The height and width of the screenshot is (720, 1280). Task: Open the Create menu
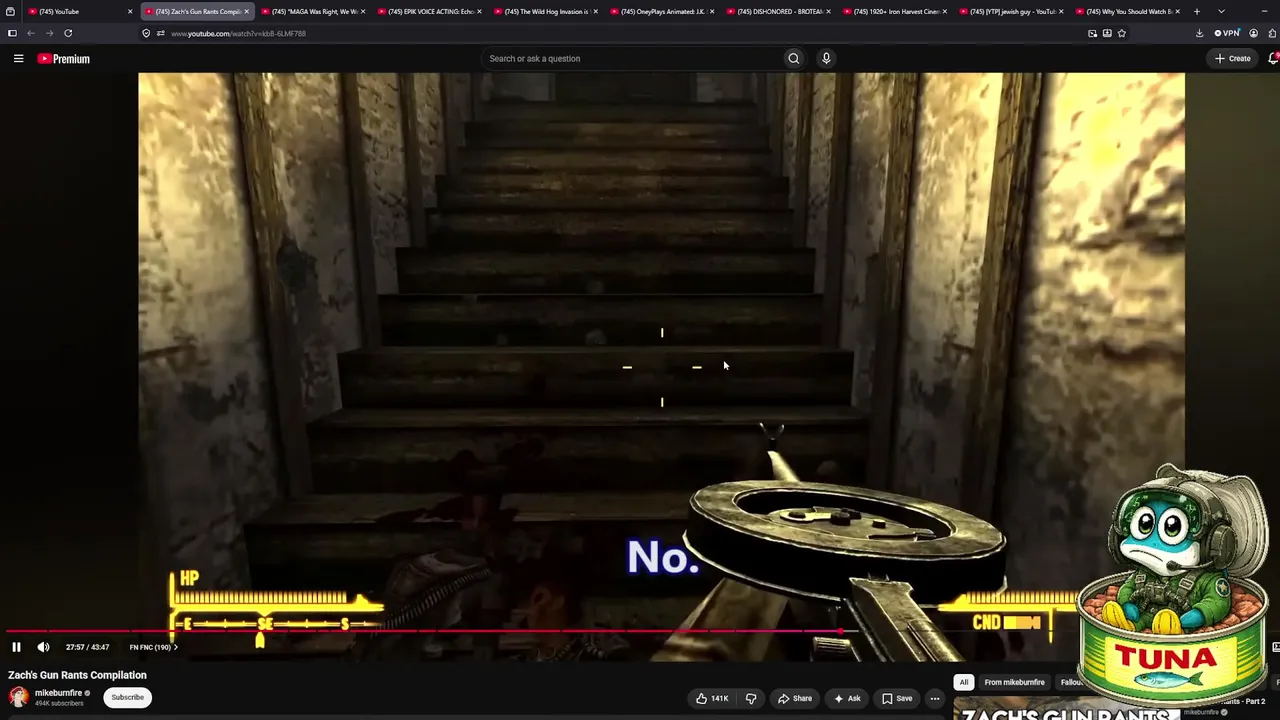[x=1232, y=58]
